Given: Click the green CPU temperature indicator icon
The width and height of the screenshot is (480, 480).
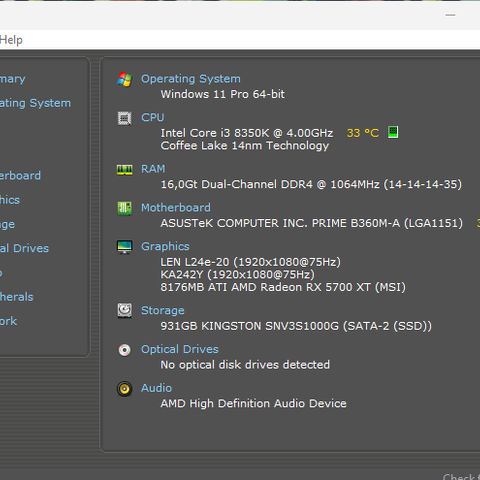Looking at the screenshot, I should click(393, 132).
